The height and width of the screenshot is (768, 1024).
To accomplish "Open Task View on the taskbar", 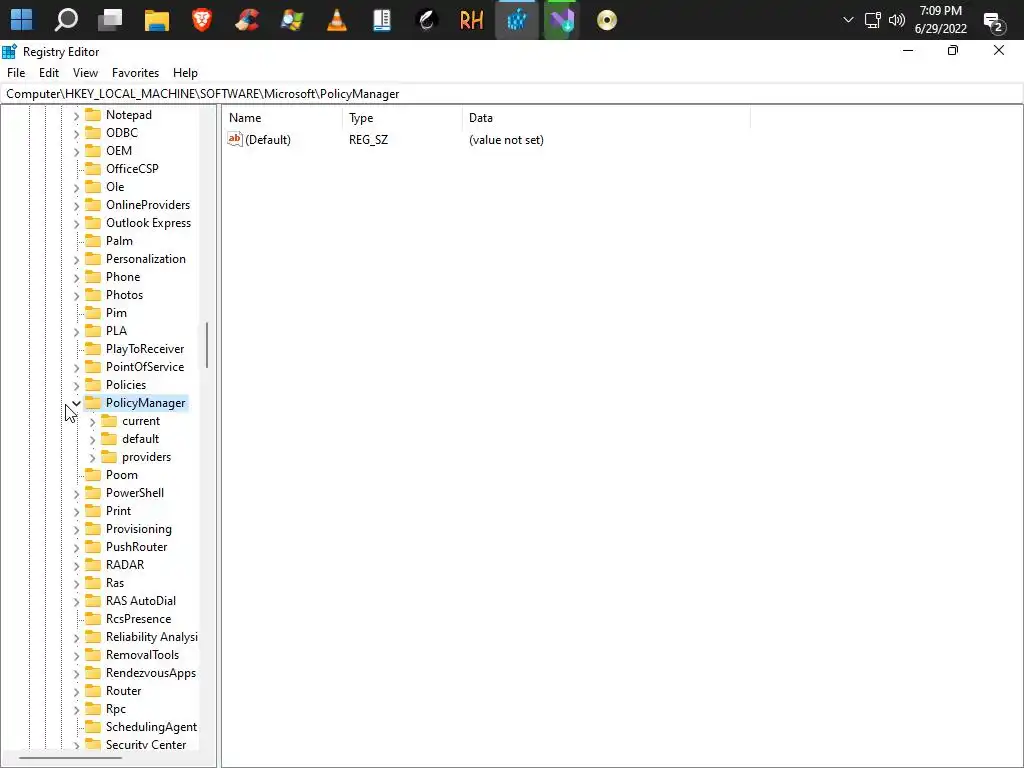I will click(110, 20).
